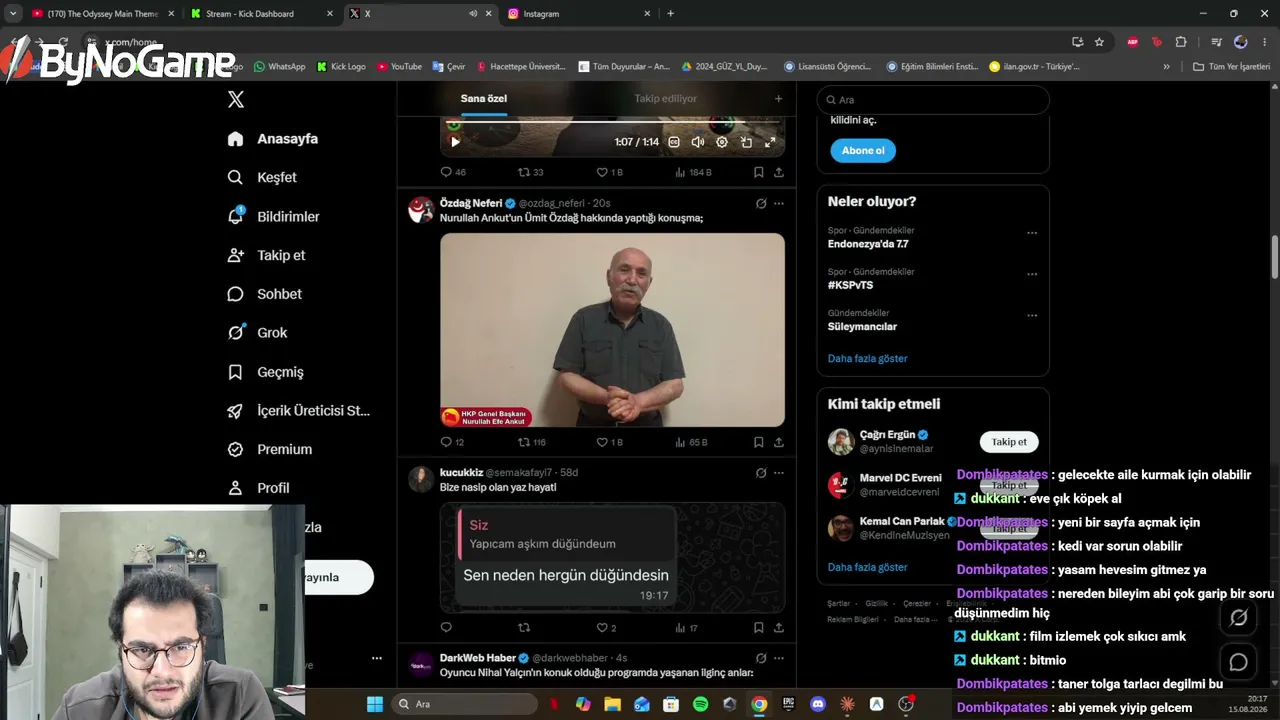Bookmark the kucukkiz post
1280x720 pixels.
point(759,628)
